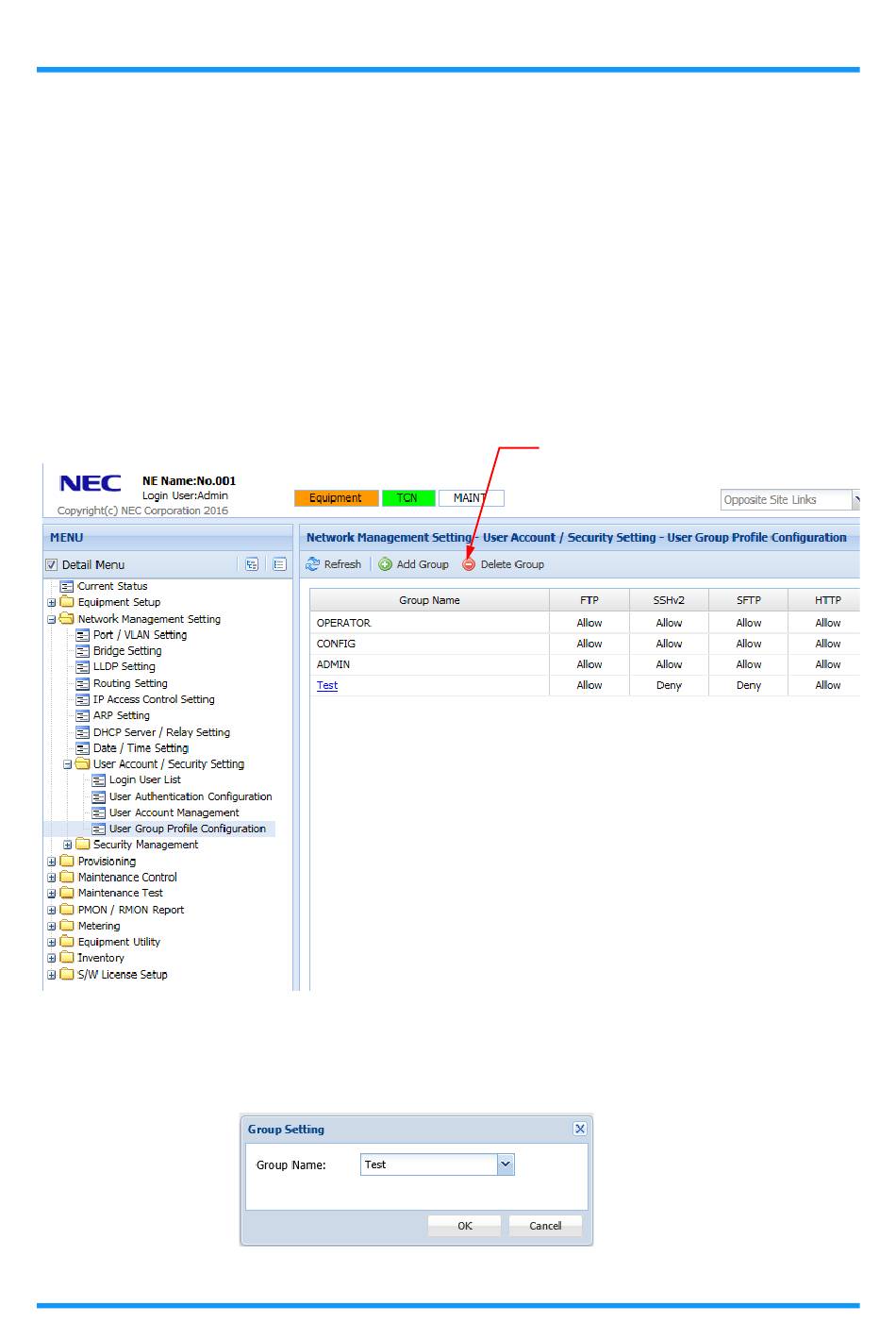Open LLDP Setting menu item
This screenshot has height=1340, width=896.
click(x=124, y=666)
